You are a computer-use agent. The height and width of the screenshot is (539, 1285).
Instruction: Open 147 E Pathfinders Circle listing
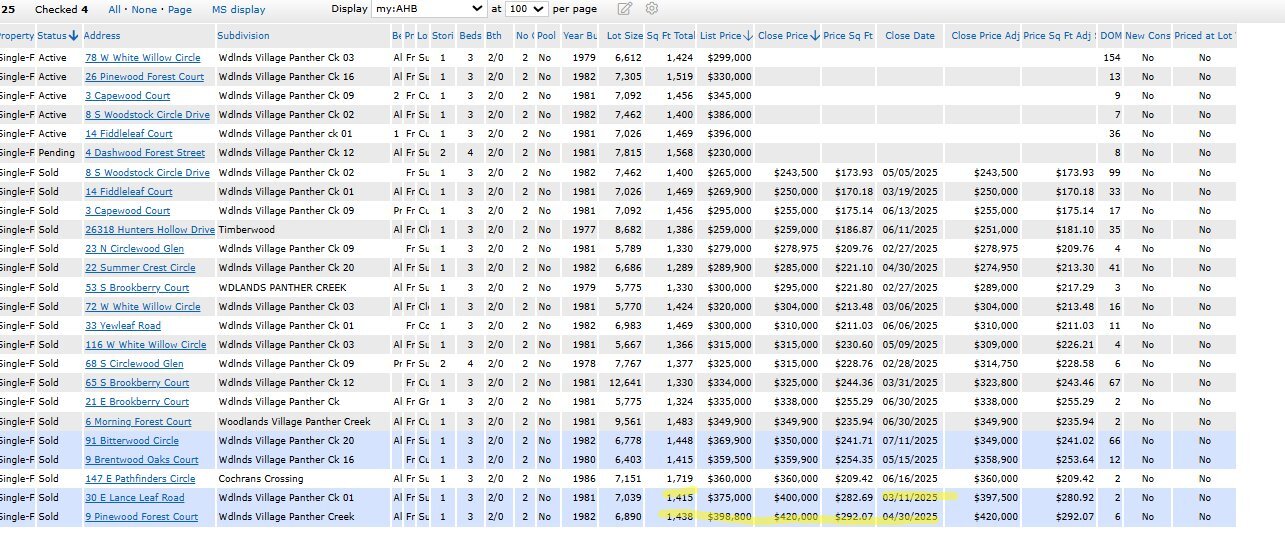pos(140,479)
